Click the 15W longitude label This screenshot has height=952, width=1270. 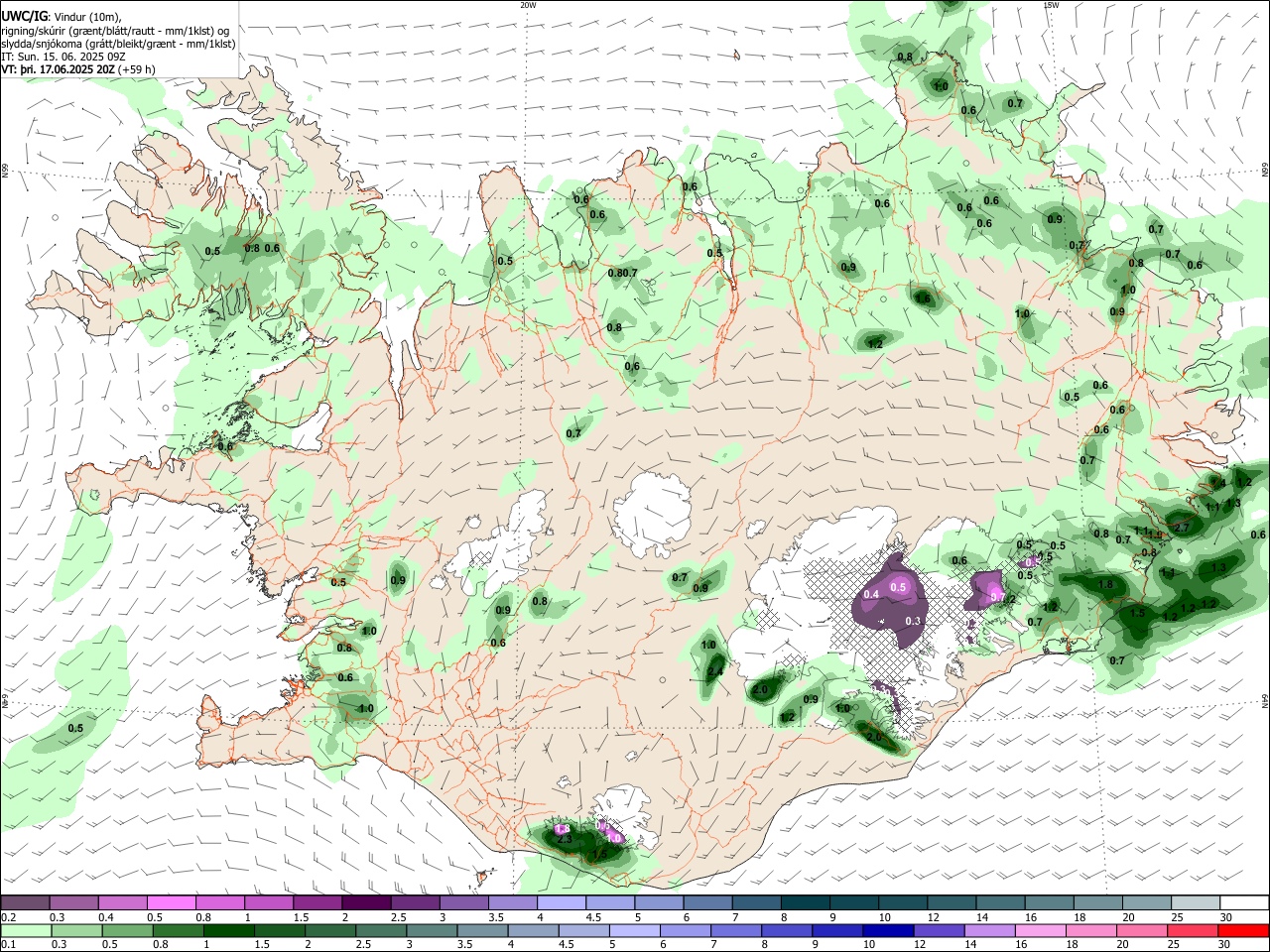click(1051, 5)
